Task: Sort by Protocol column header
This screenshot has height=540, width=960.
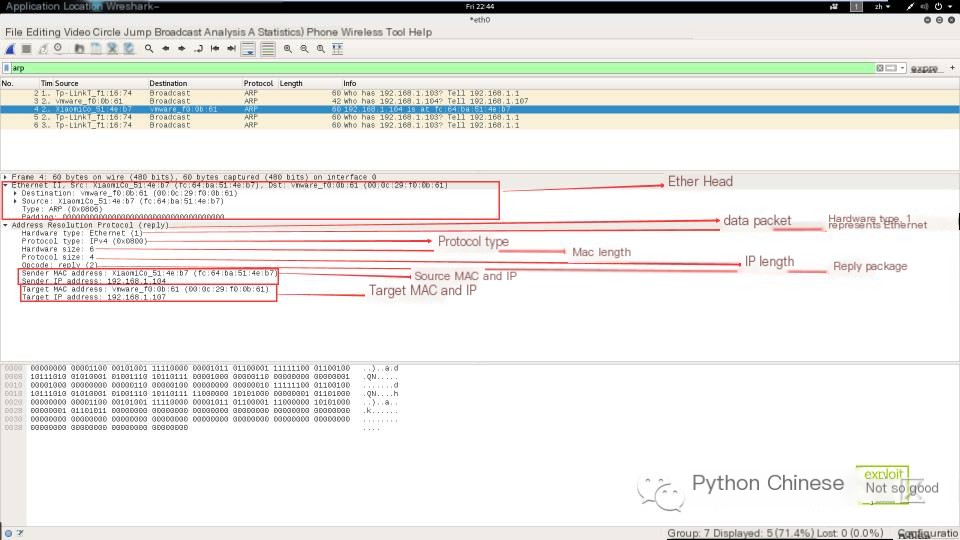Action: [258, 83]
